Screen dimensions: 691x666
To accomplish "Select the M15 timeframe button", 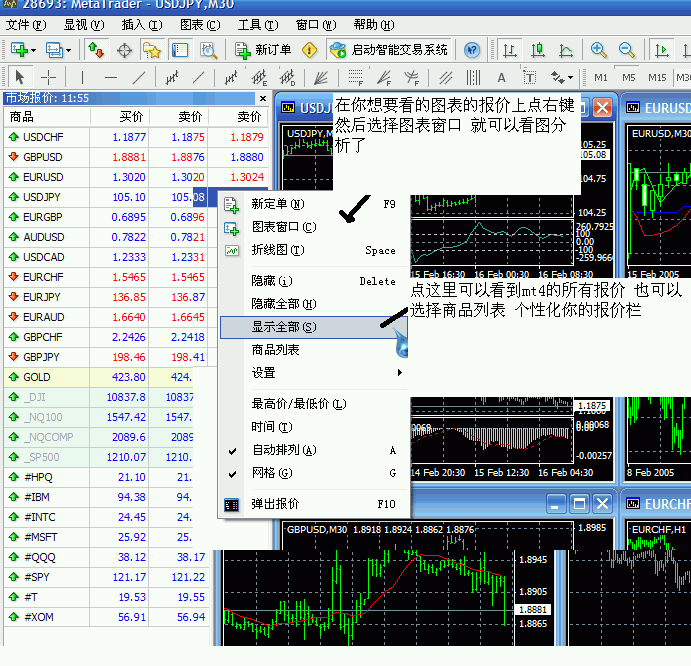I will [656, 77].
